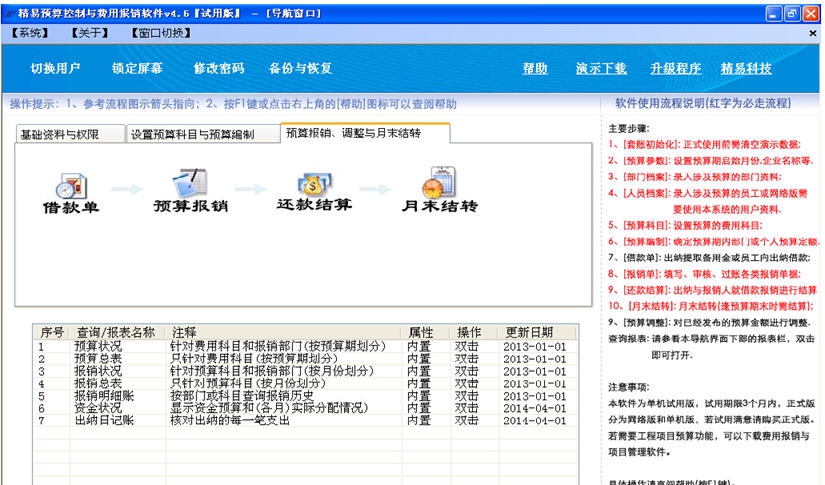Click the 锁定屏幕 button
Image resolution: width=825 pixels, height=485 pixels.
[x=137, y=68]
